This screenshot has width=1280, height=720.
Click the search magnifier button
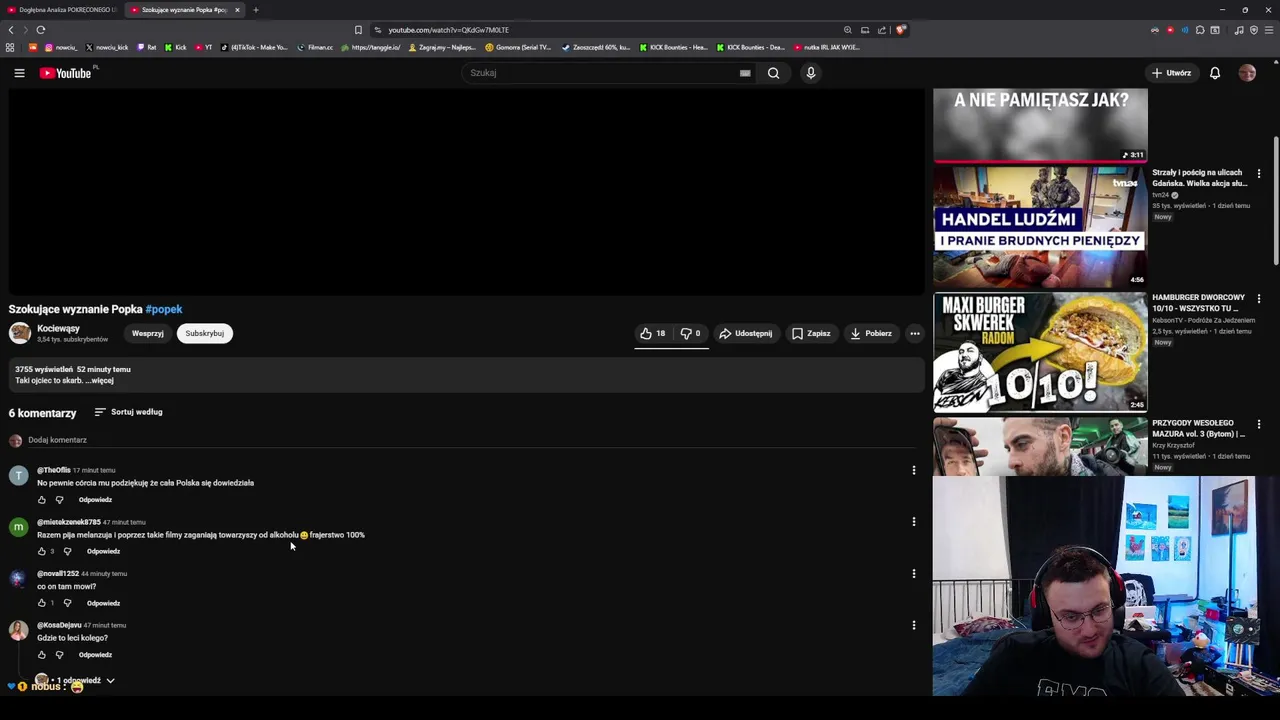click(x=773, y=73)
